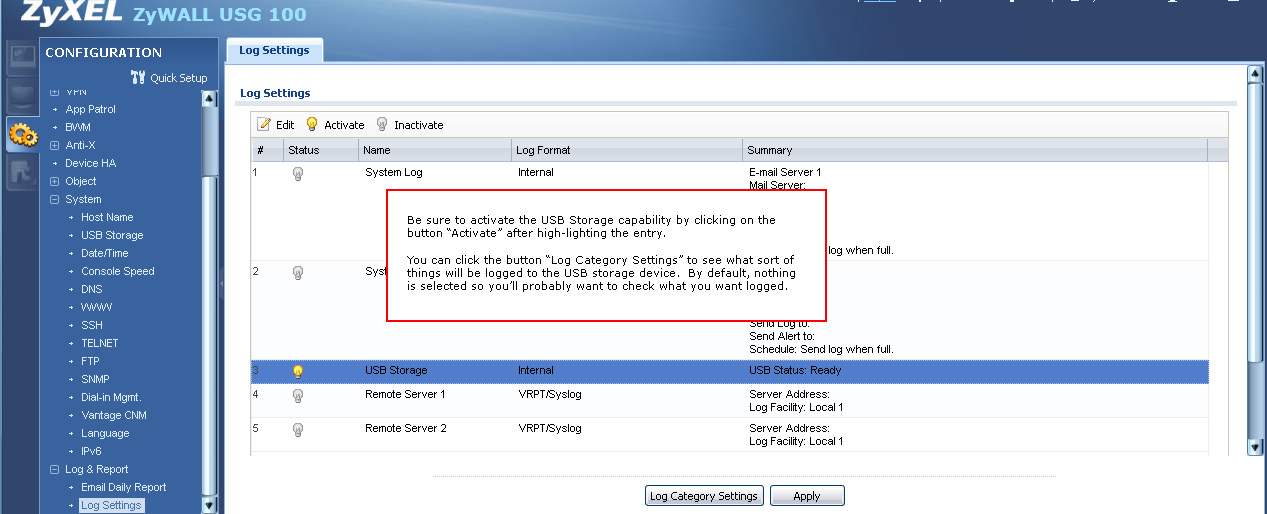
Task: Open USB Storage in the navigation tree
Action: (x=112, y=235)
